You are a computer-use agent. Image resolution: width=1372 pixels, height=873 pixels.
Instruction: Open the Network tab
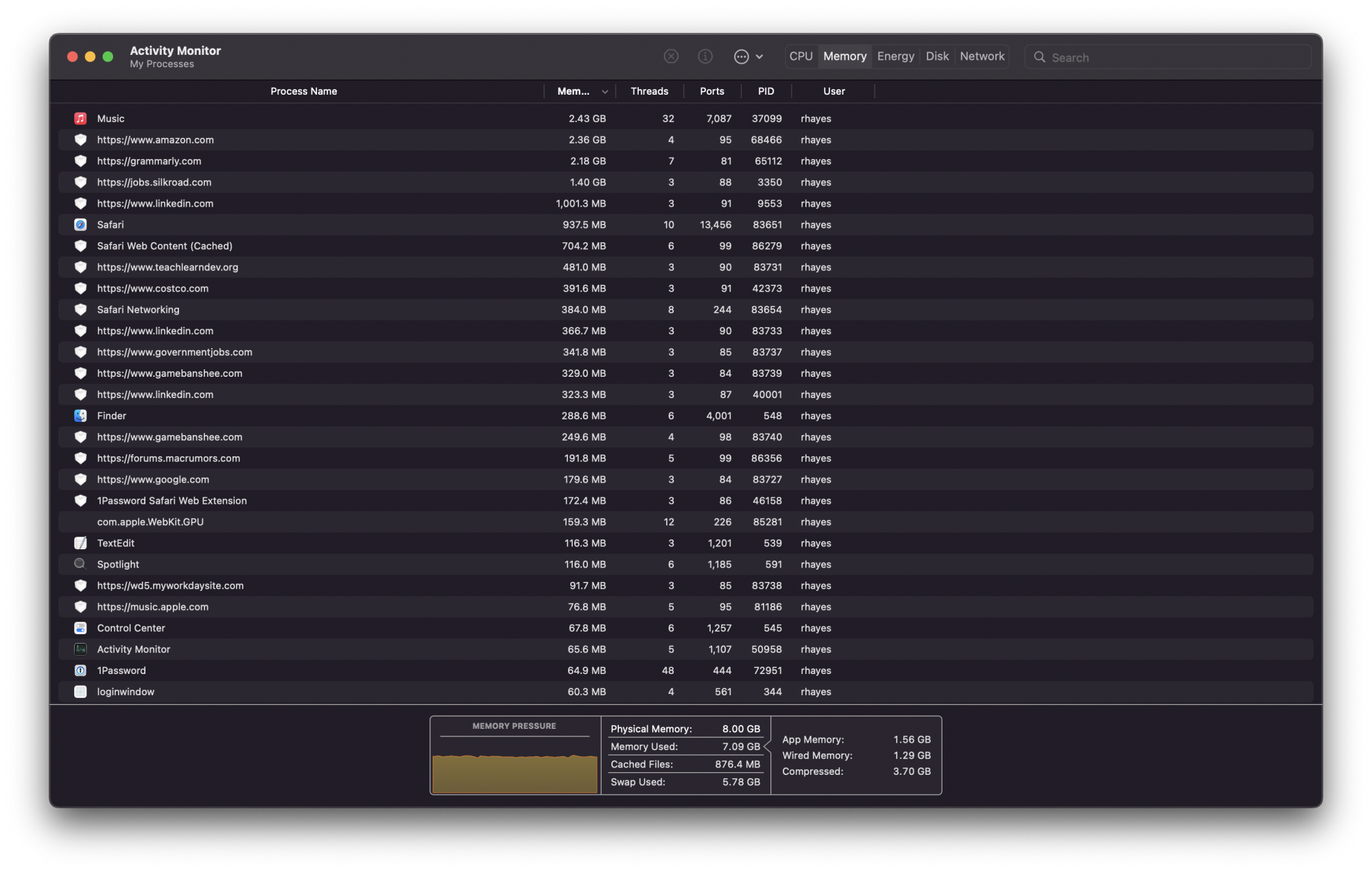click(x=982, y=56)
